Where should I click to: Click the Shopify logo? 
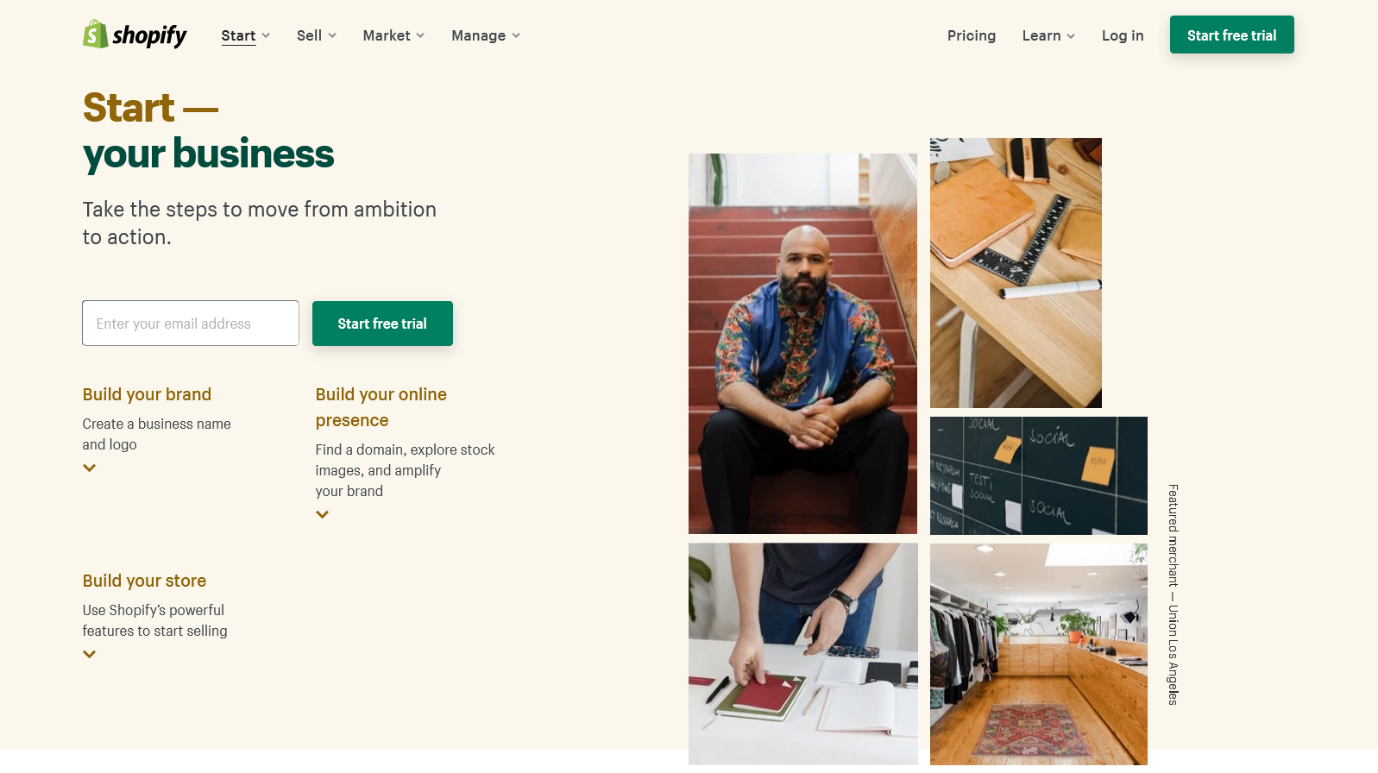click(x=135, y=35)
